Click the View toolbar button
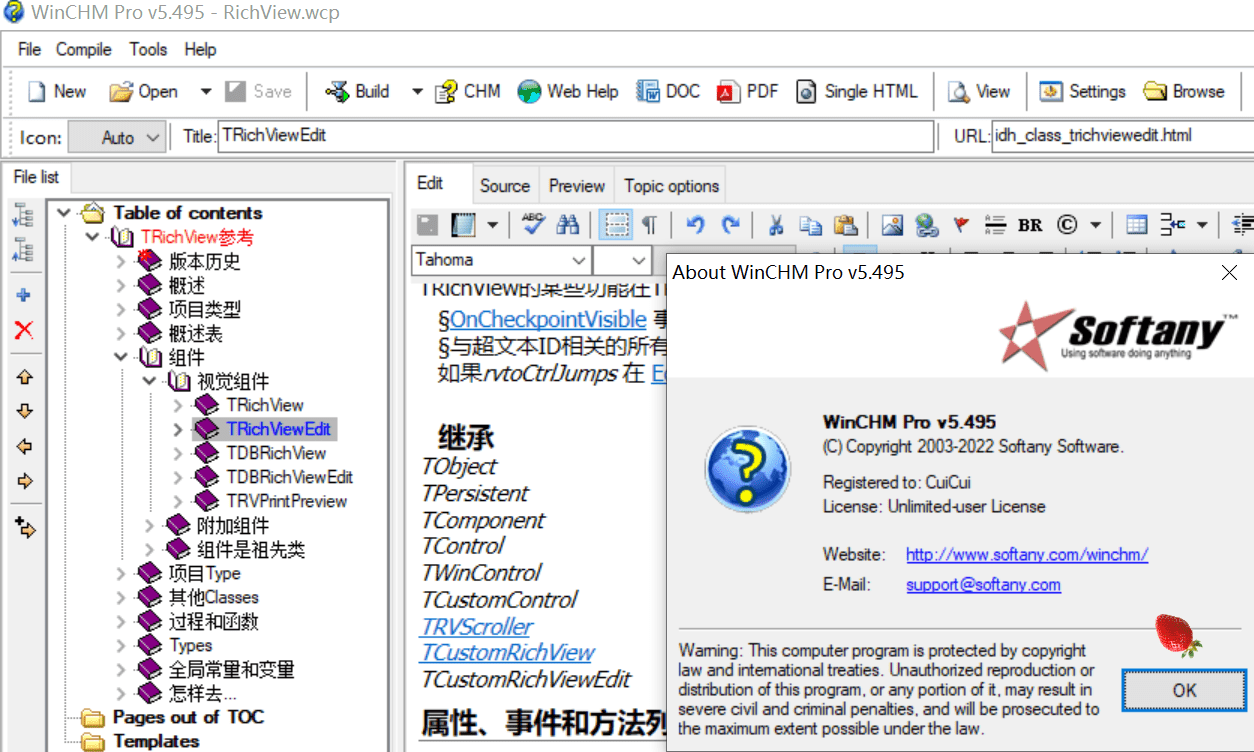This screenshot has height=752, width=1254. click(x=979, y=91)
